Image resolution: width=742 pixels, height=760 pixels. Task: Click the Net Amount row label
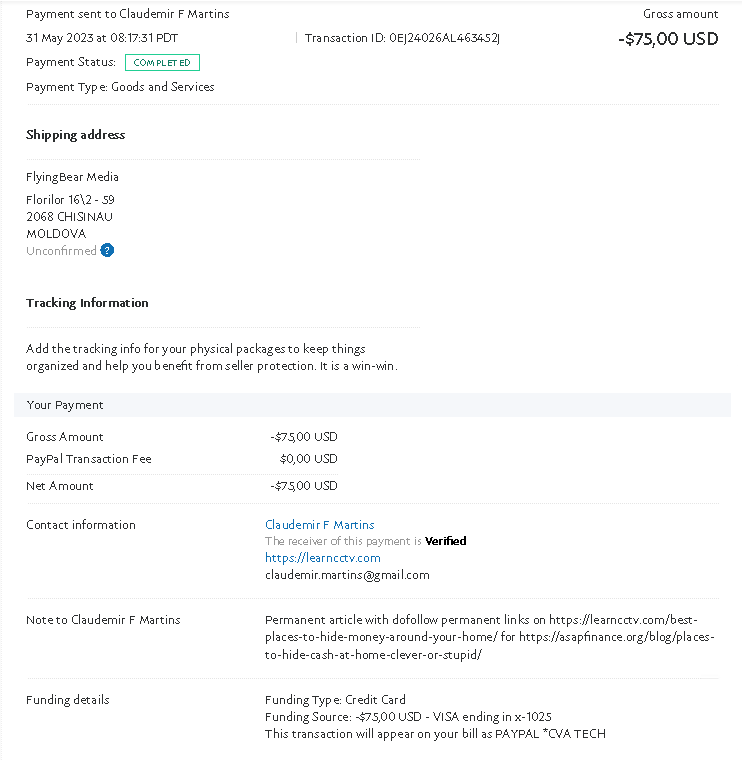click(60, 486)
